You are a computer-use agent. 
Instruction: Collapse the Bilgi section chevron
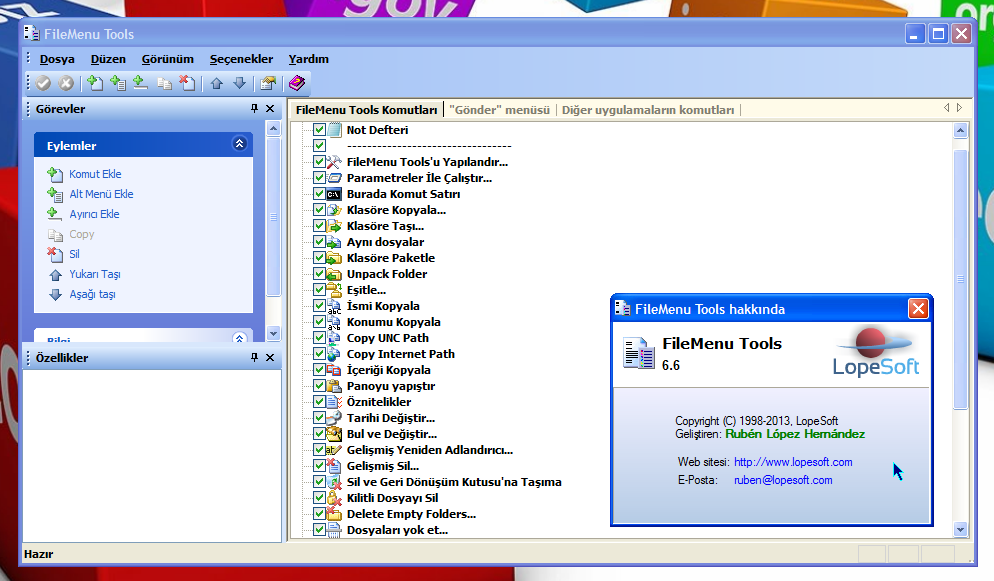[239, 338]
